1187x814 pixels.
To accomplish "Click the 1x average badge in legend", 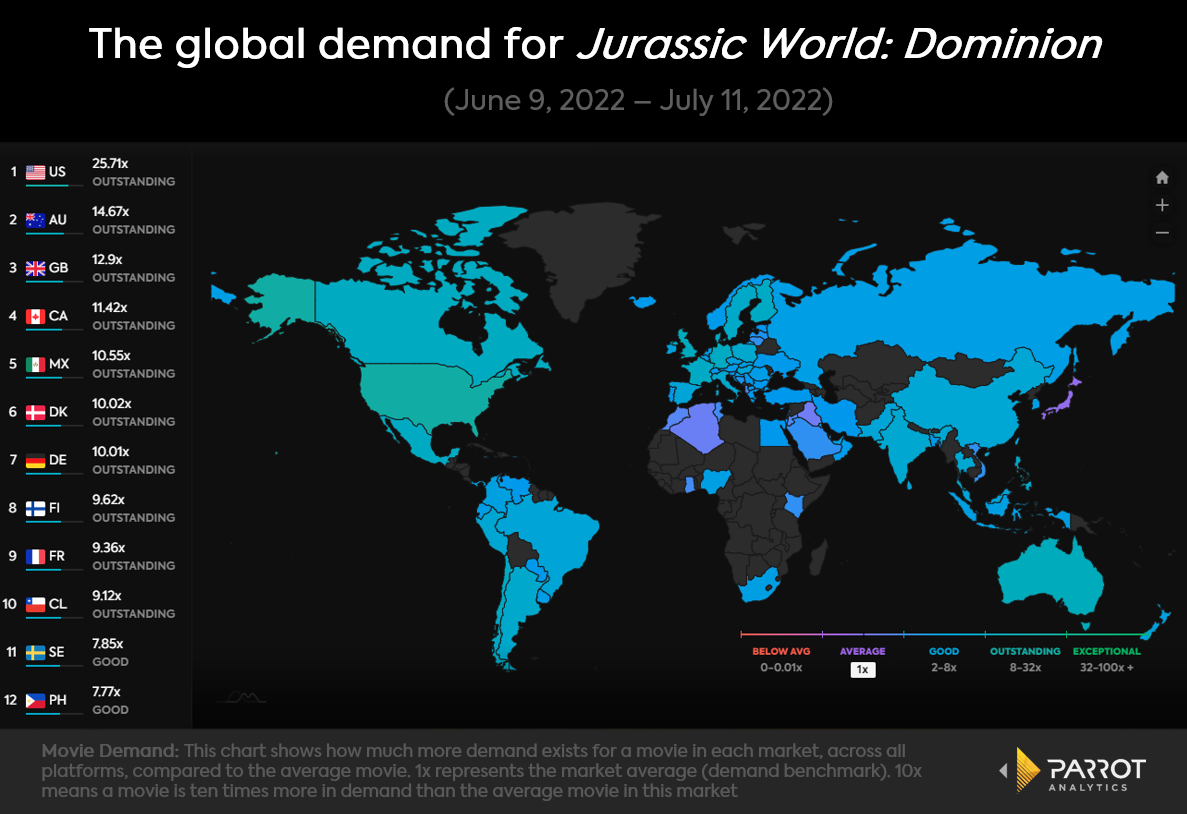I will 862,669.
